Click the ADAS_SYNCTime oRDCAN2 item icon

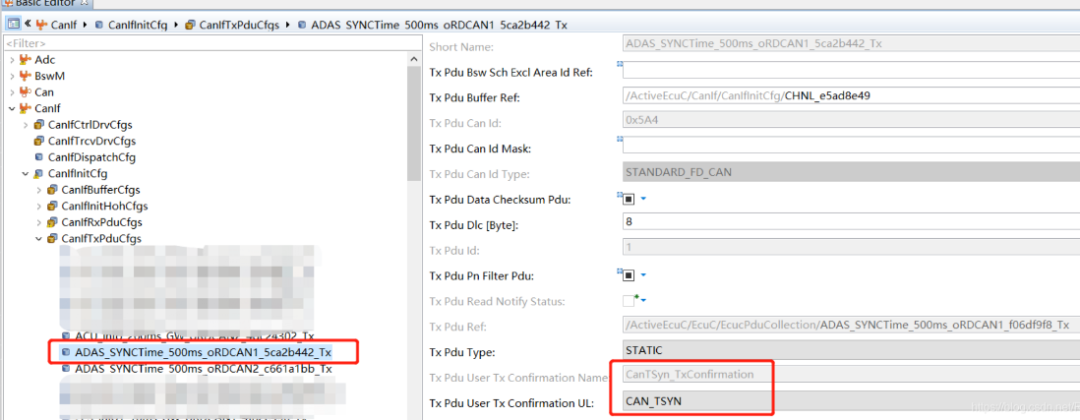66,368
